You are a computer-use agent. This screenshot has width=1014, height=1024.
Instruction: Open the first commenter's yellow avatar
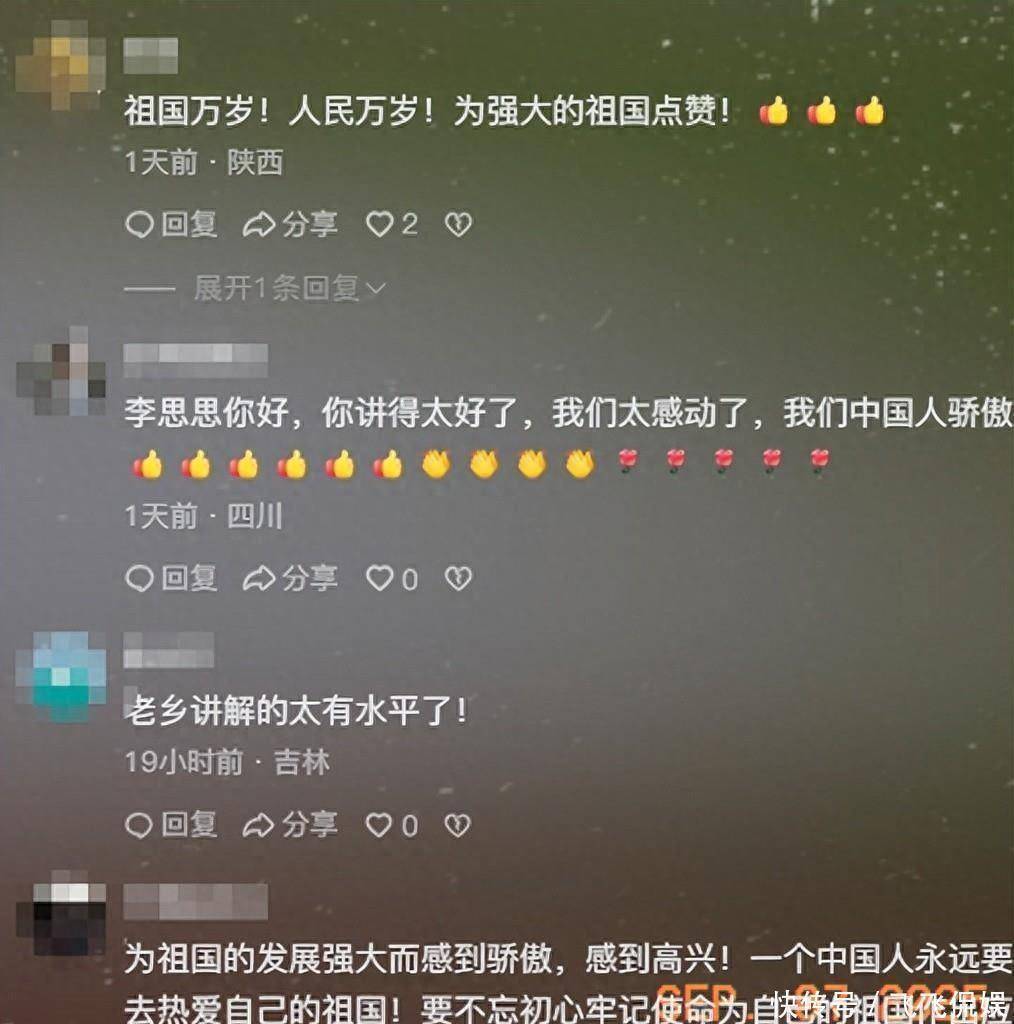coord(61,65)
